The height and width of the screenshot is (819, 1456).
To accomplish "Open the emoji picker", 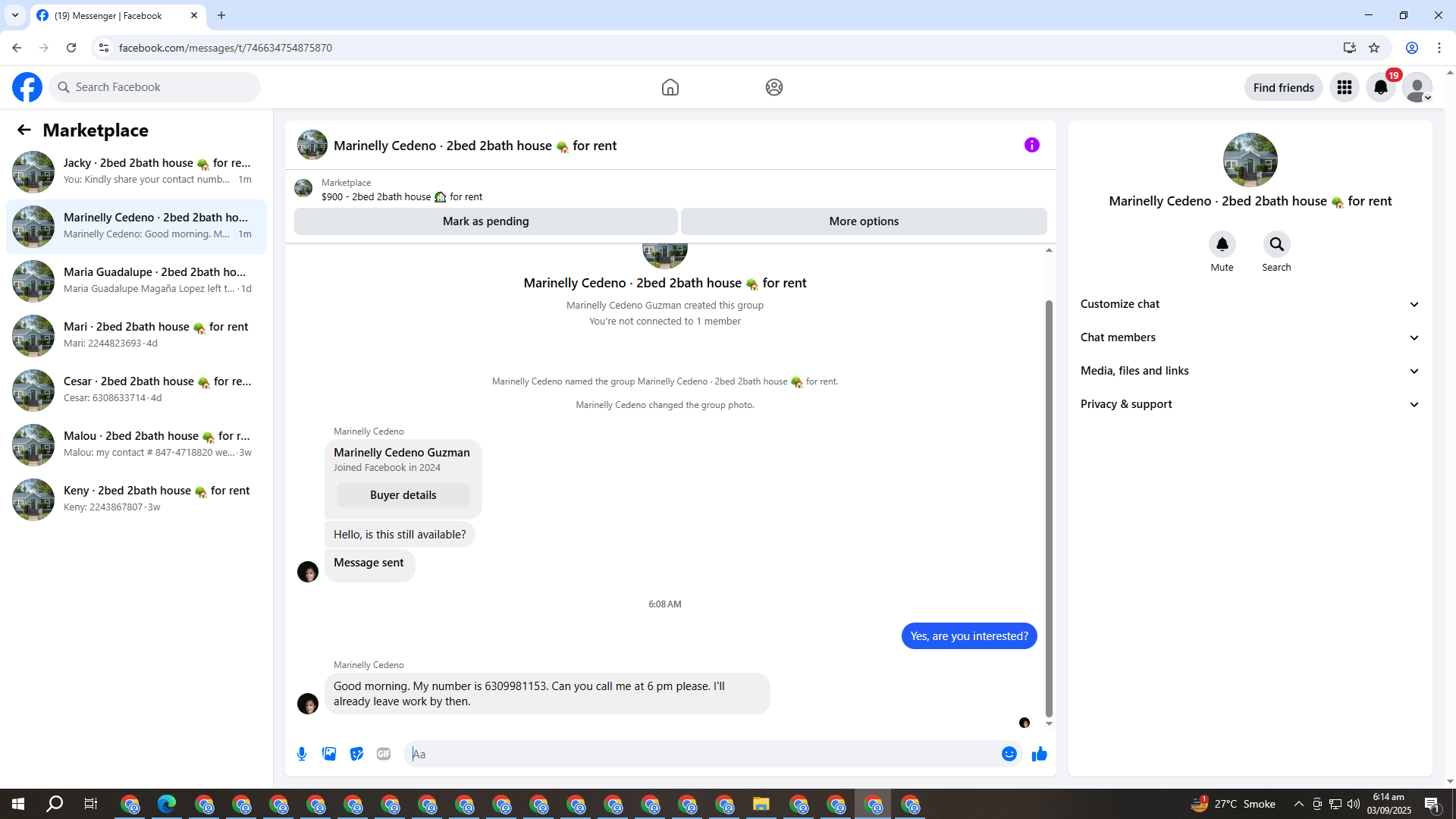I will click(x=1009, y=754).
